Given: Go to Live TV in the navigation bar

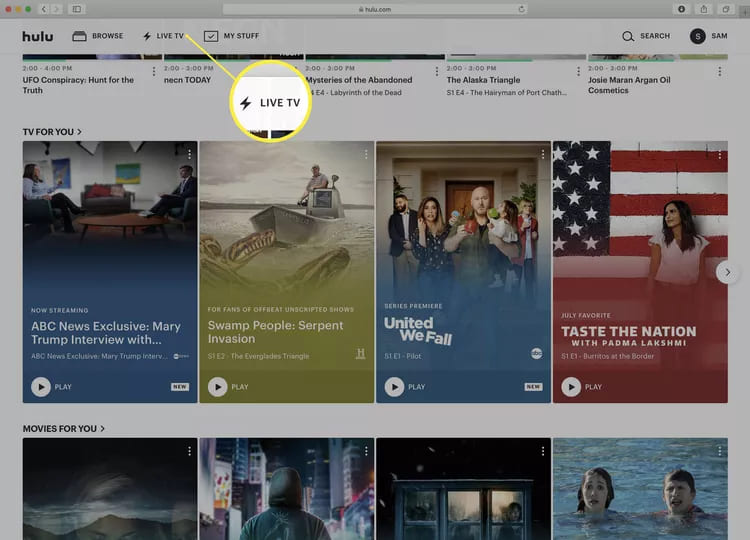Looking at the screenshot, I should click(x=163, y=36).
